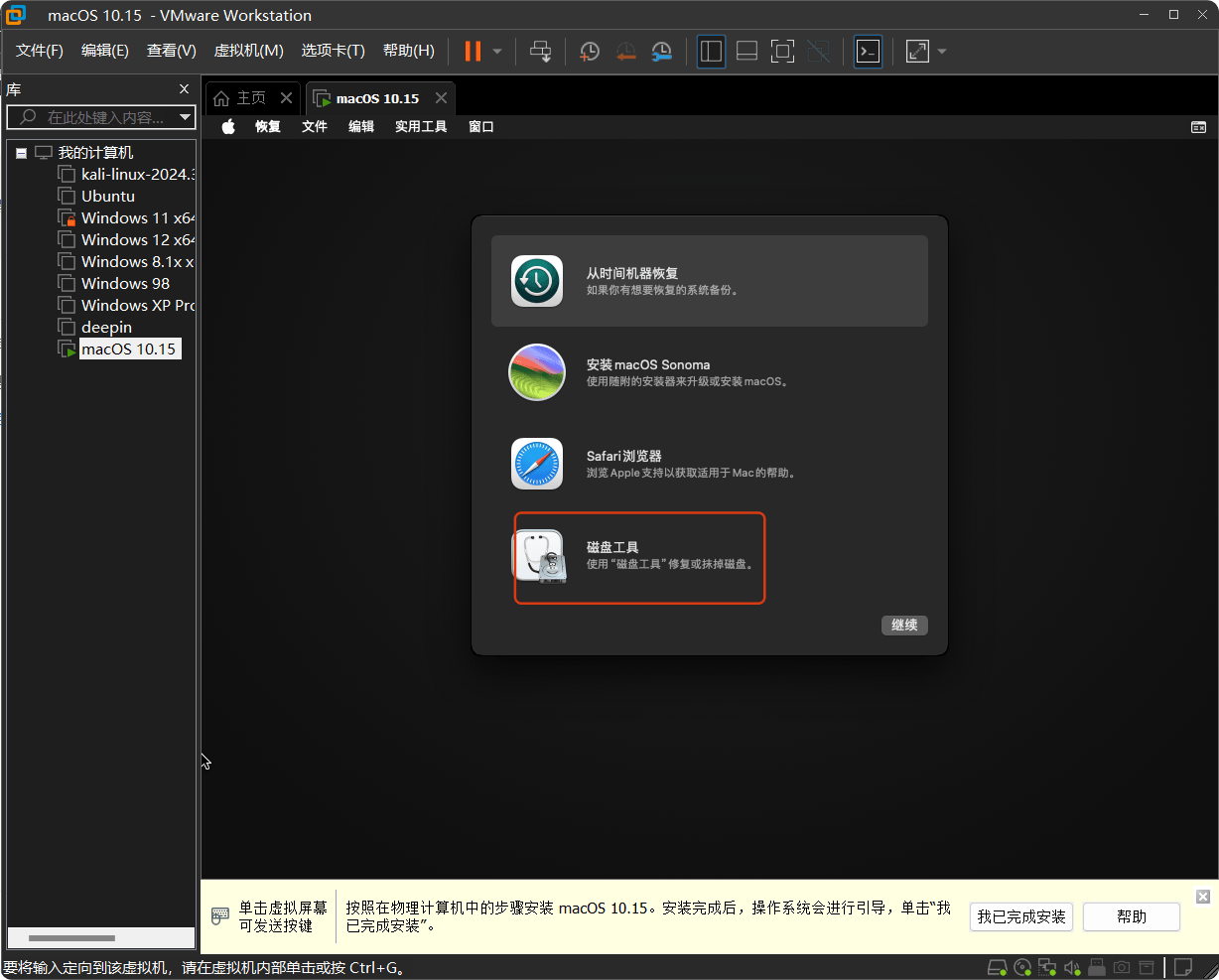Image resolution: width=1219 pixels, height=980 pixels.
Task: Suspend the virtual machine using pause icon
Action: [x=474, y=51]
